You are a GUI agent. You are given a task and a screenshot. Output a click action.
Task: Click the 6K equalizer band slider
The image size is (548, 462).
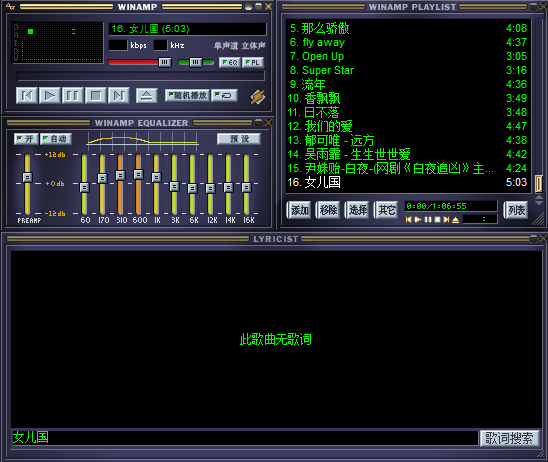tap(192, 189)
